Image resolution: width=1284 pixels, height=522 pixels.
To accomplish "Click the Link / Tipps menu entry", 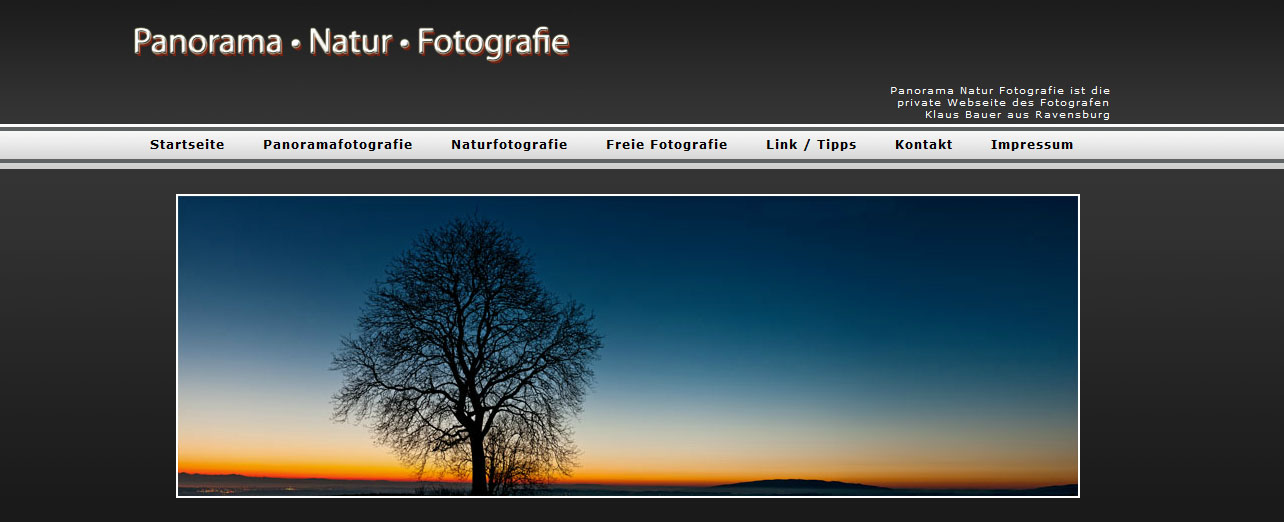I will (x=811, y=145).
